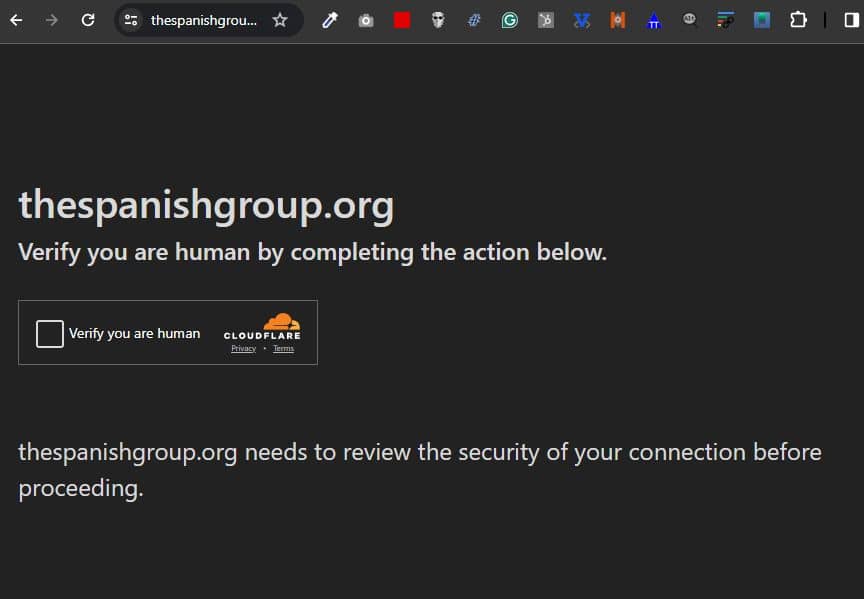Open the blue V-shaped extension icon

[581, 20]
